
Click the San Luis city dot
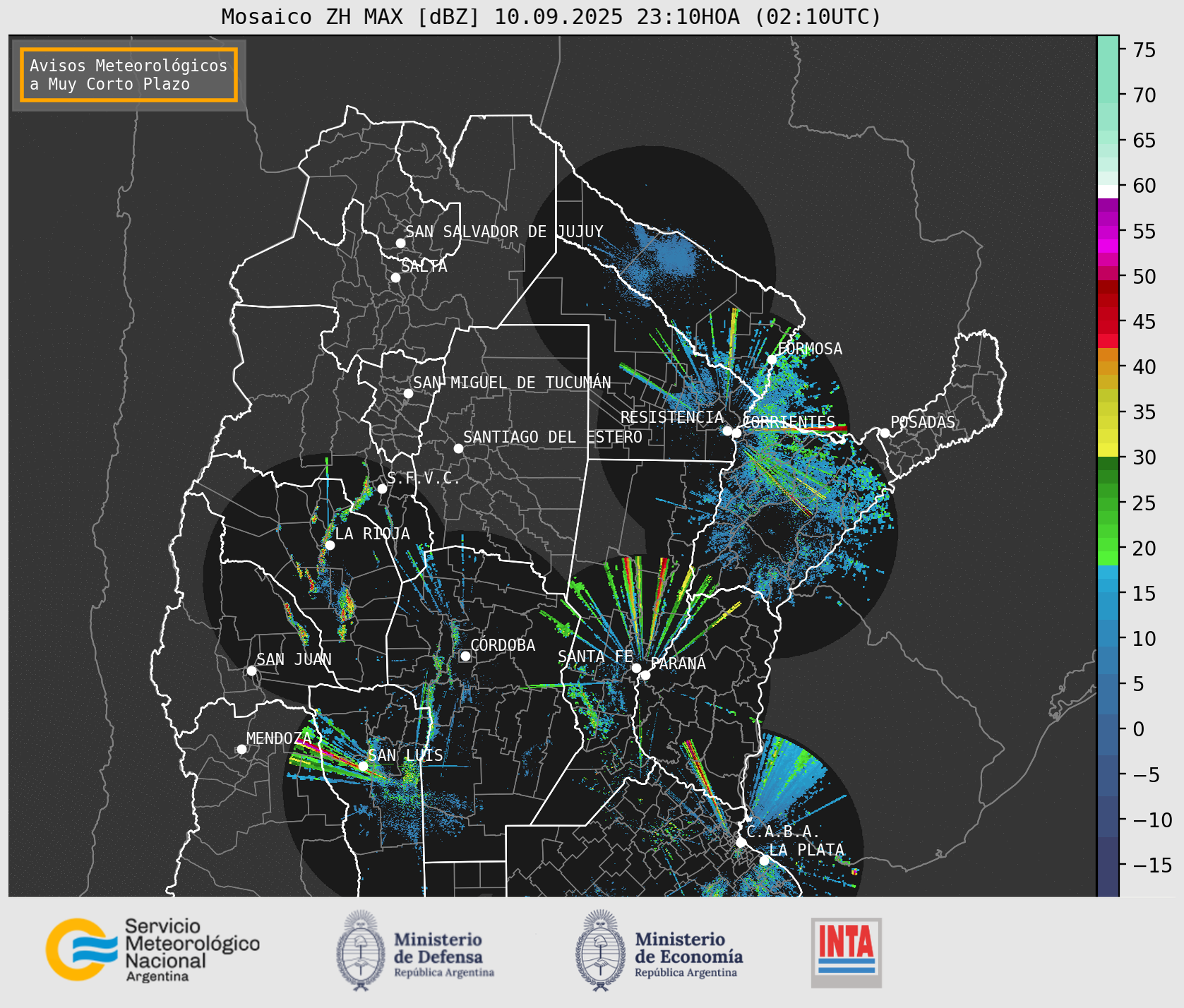[363, 766]
